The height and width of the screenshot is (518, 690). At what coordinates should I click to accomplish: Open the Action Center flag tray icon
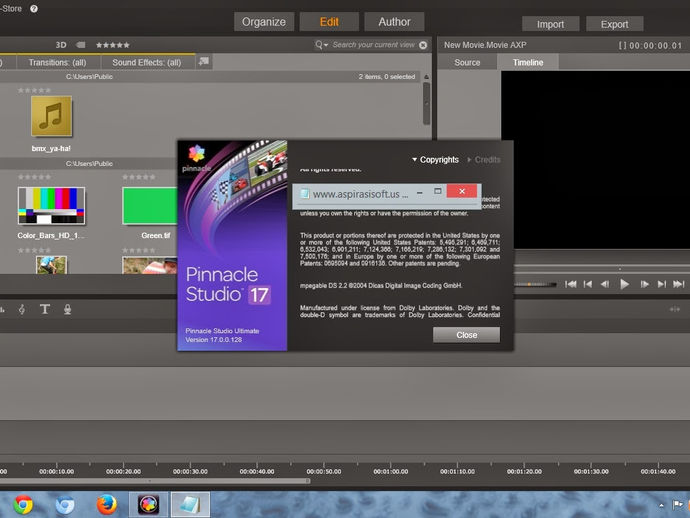pos(677,504)
